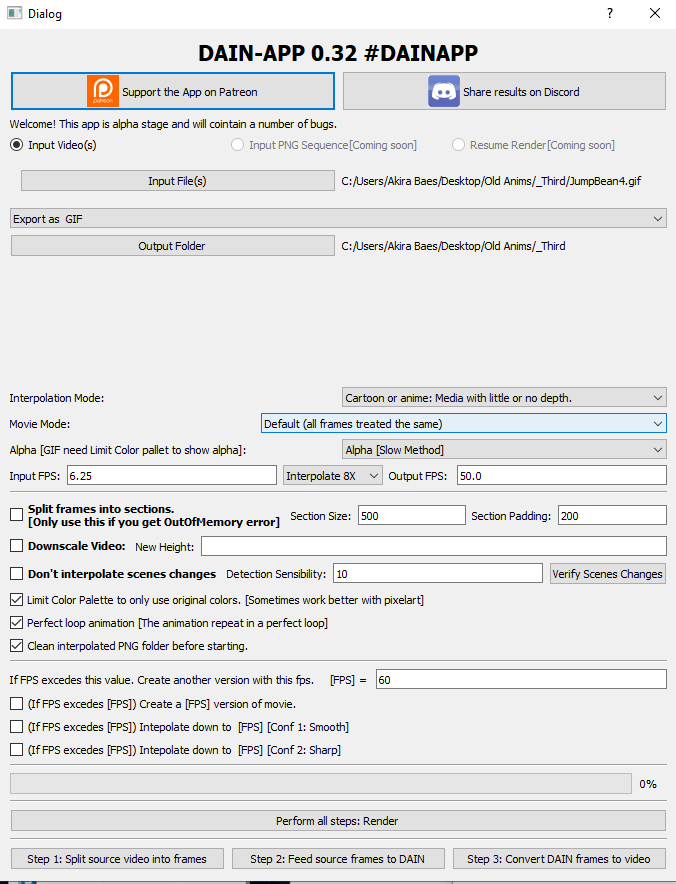Viewport: 676px width, 884px height.
Task: Open the Export as GIF dropdown
Action: 338,219
